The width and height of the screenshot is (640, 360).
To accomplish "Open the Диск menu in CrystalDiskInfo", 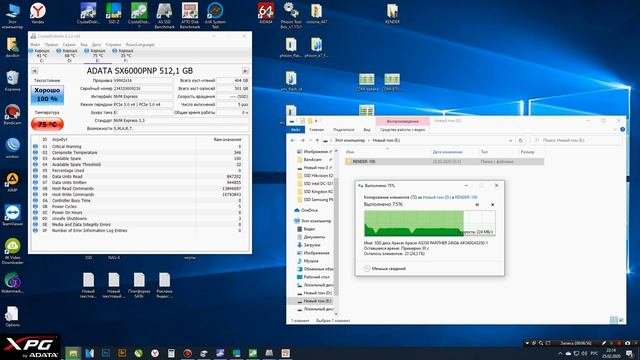I will (x=96, y=44).
